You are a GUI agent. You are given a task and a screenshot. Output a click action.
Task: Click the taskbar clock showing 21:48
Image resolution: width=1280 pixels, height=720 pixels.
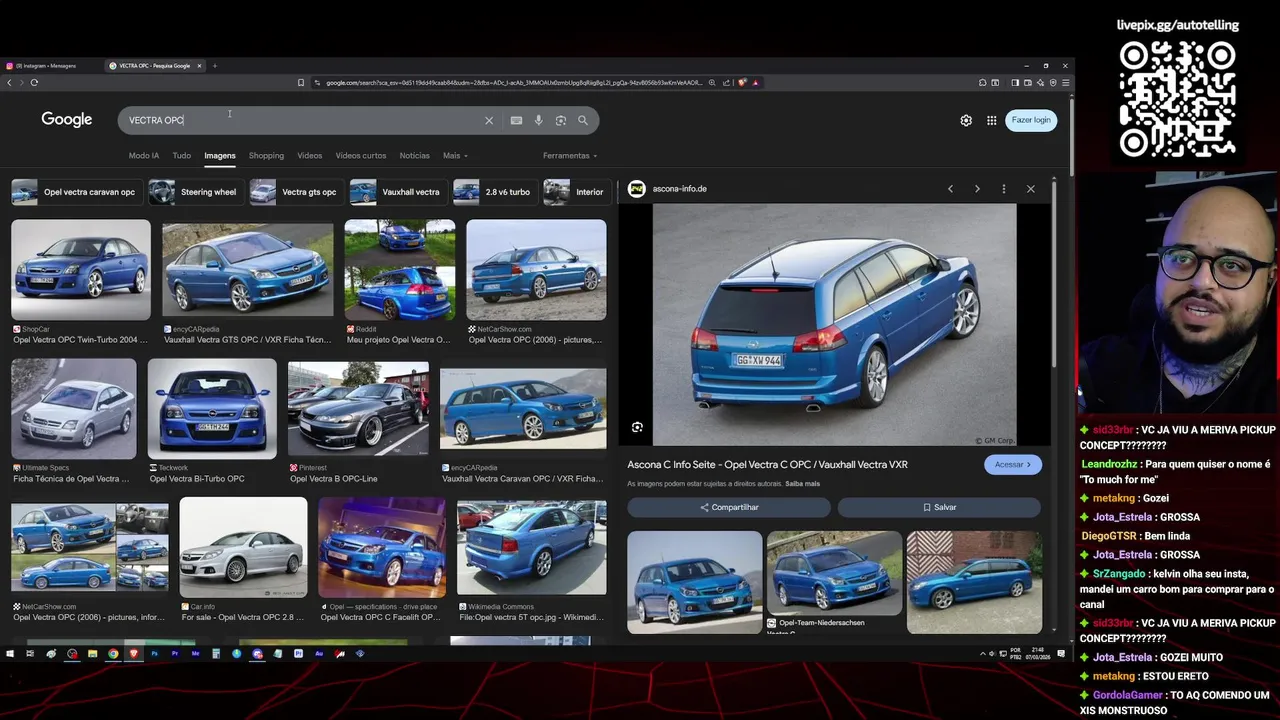[1039, 654]
